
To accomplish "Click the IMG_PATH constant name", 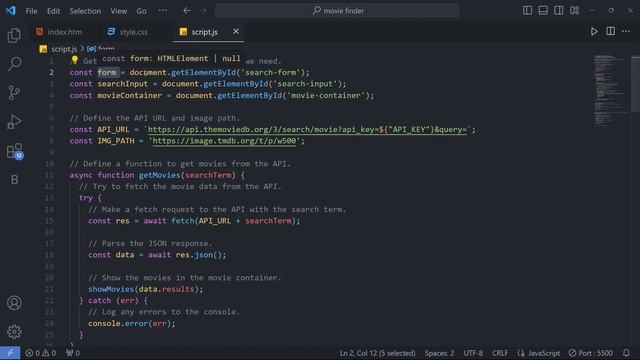I will click(x=116, y=141).
